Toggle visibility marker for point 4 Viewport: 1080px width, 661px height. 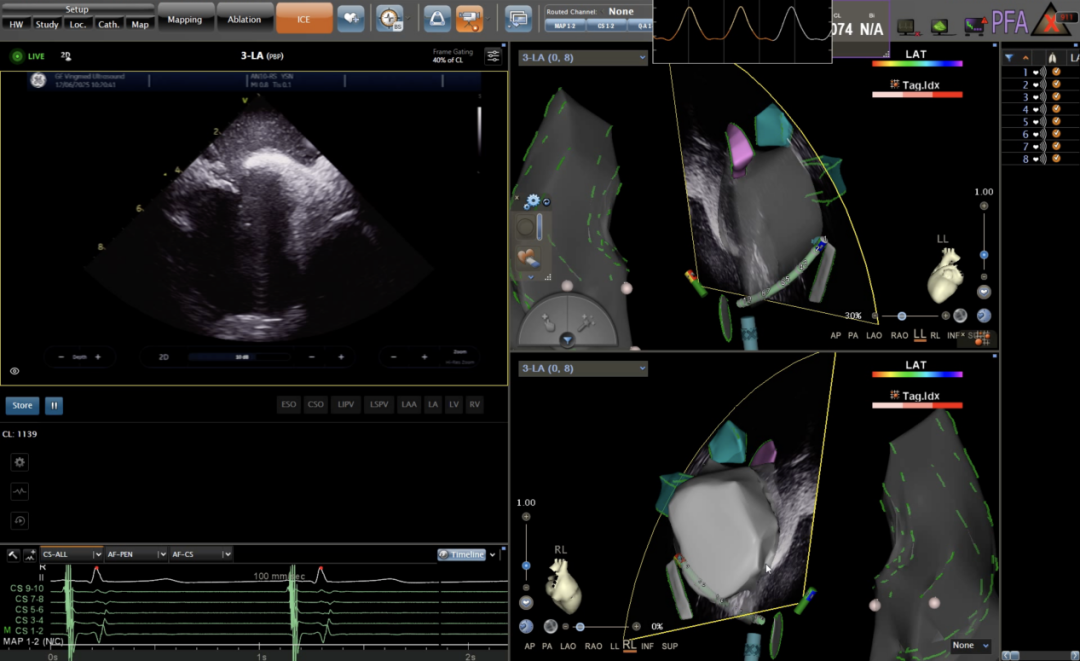point(1056,109)
